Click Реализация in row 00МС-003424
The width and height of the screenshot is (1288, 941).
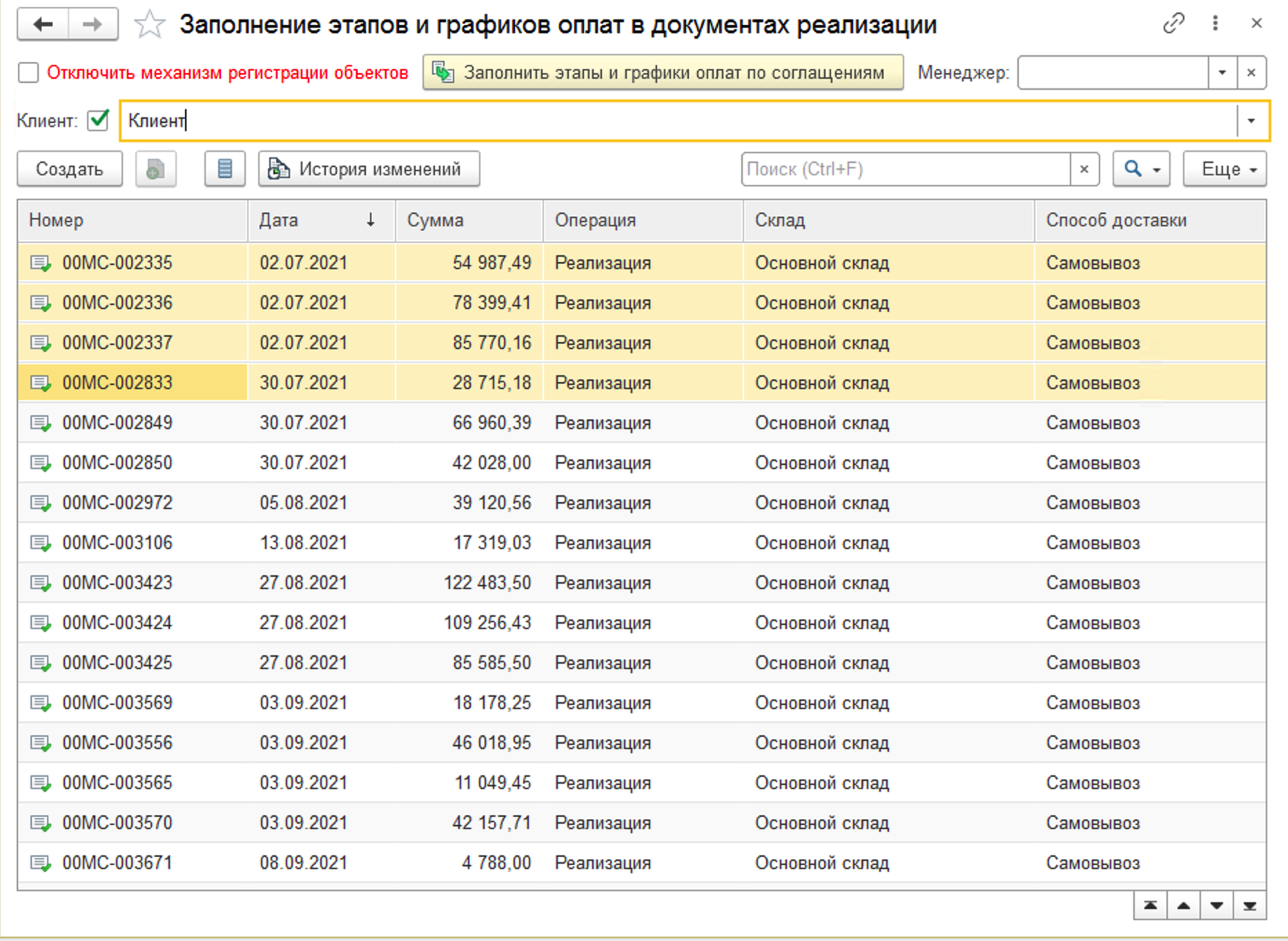(603, 623)
